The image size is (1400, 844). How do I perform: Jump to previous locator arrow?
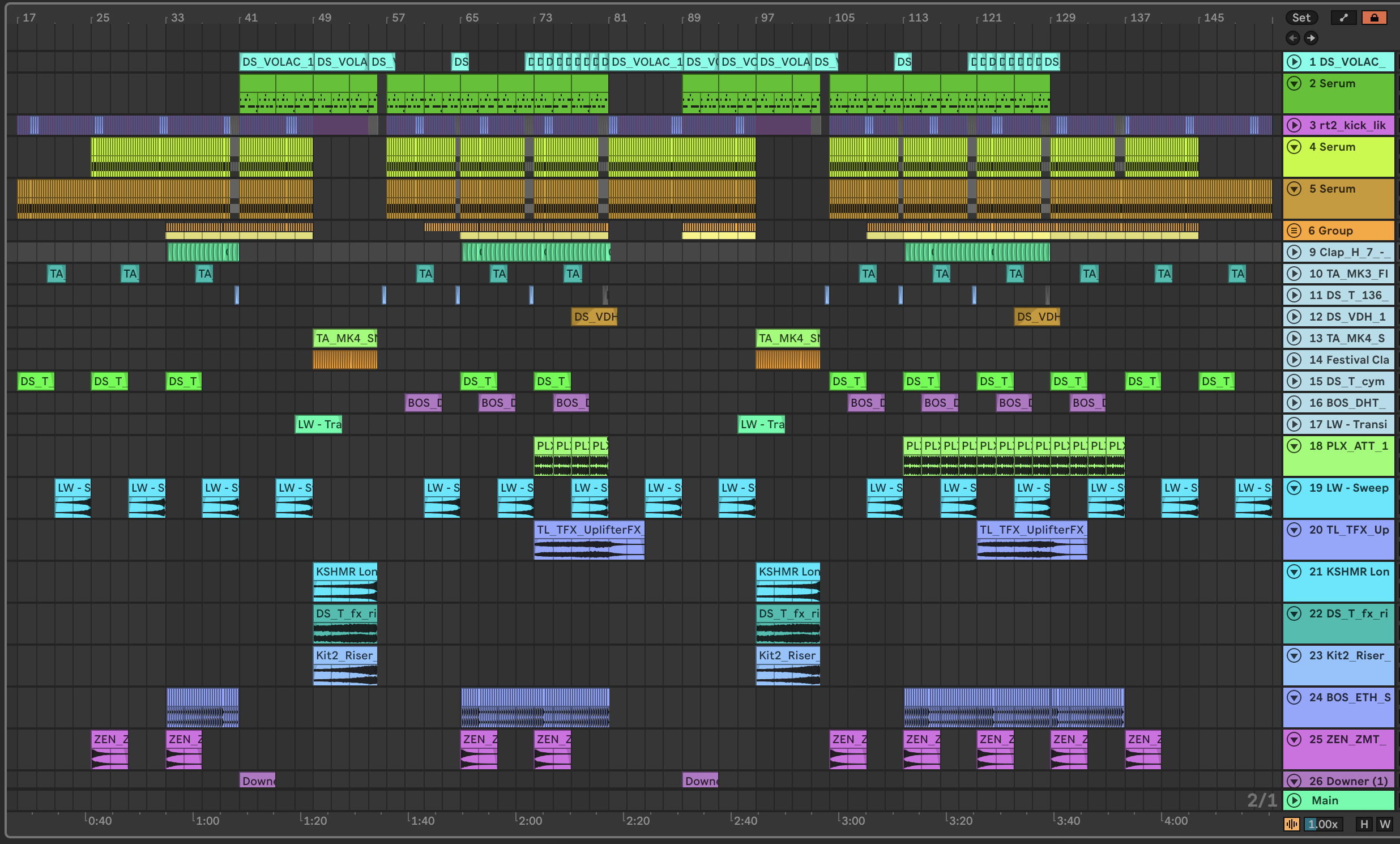click(x=1292, y=38)
